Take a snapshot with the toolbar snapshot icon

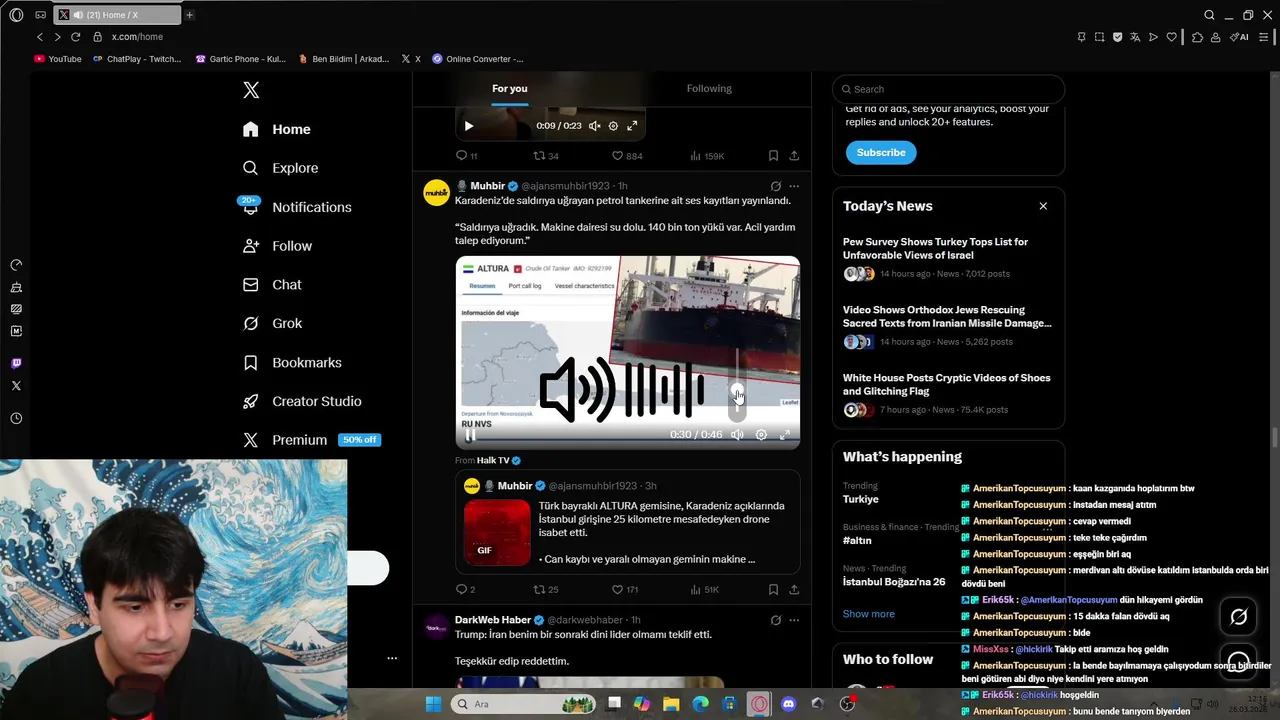click(x=1099, y=37)
